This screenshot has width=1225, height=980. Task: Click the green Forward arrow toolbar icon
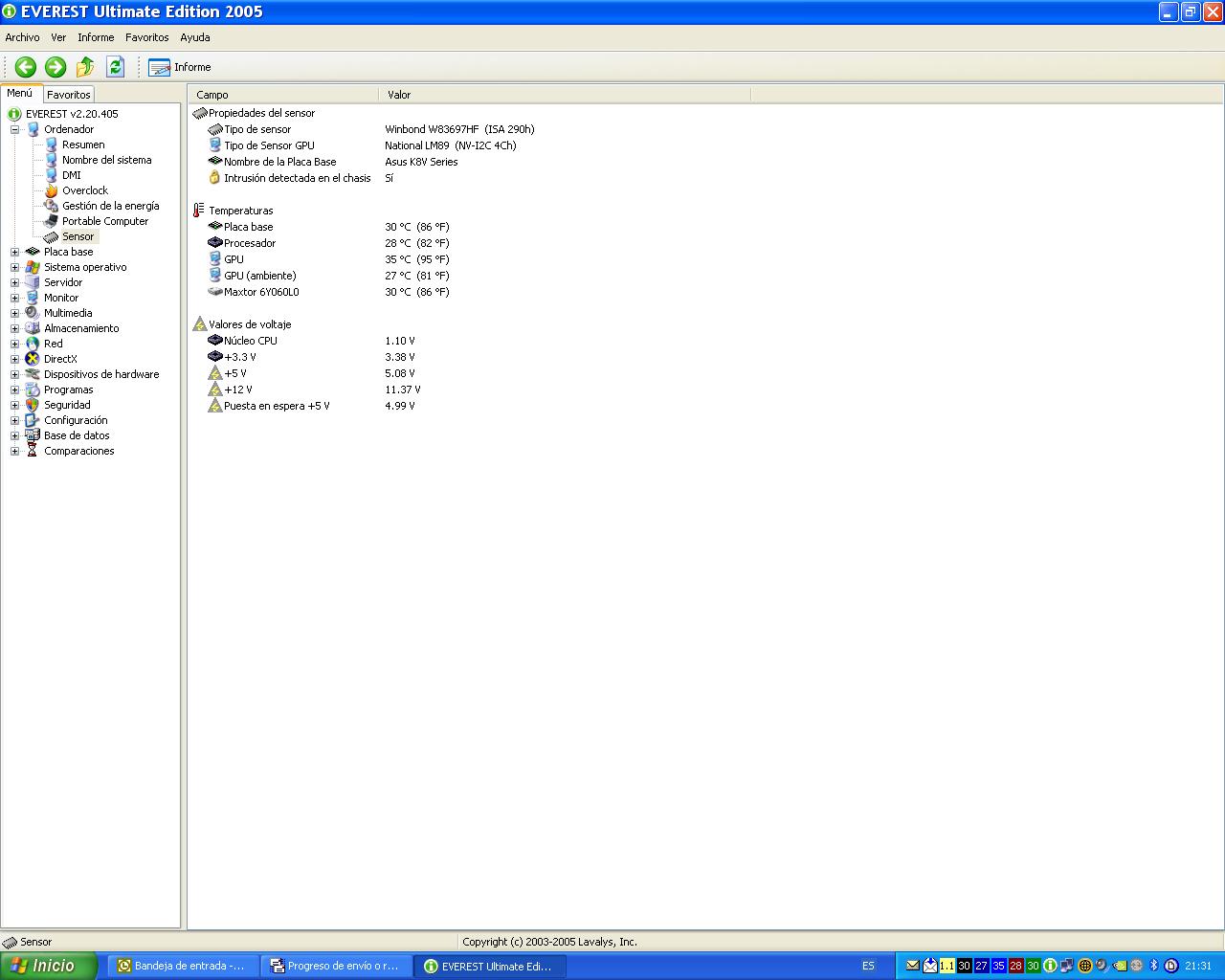(56, 67)
